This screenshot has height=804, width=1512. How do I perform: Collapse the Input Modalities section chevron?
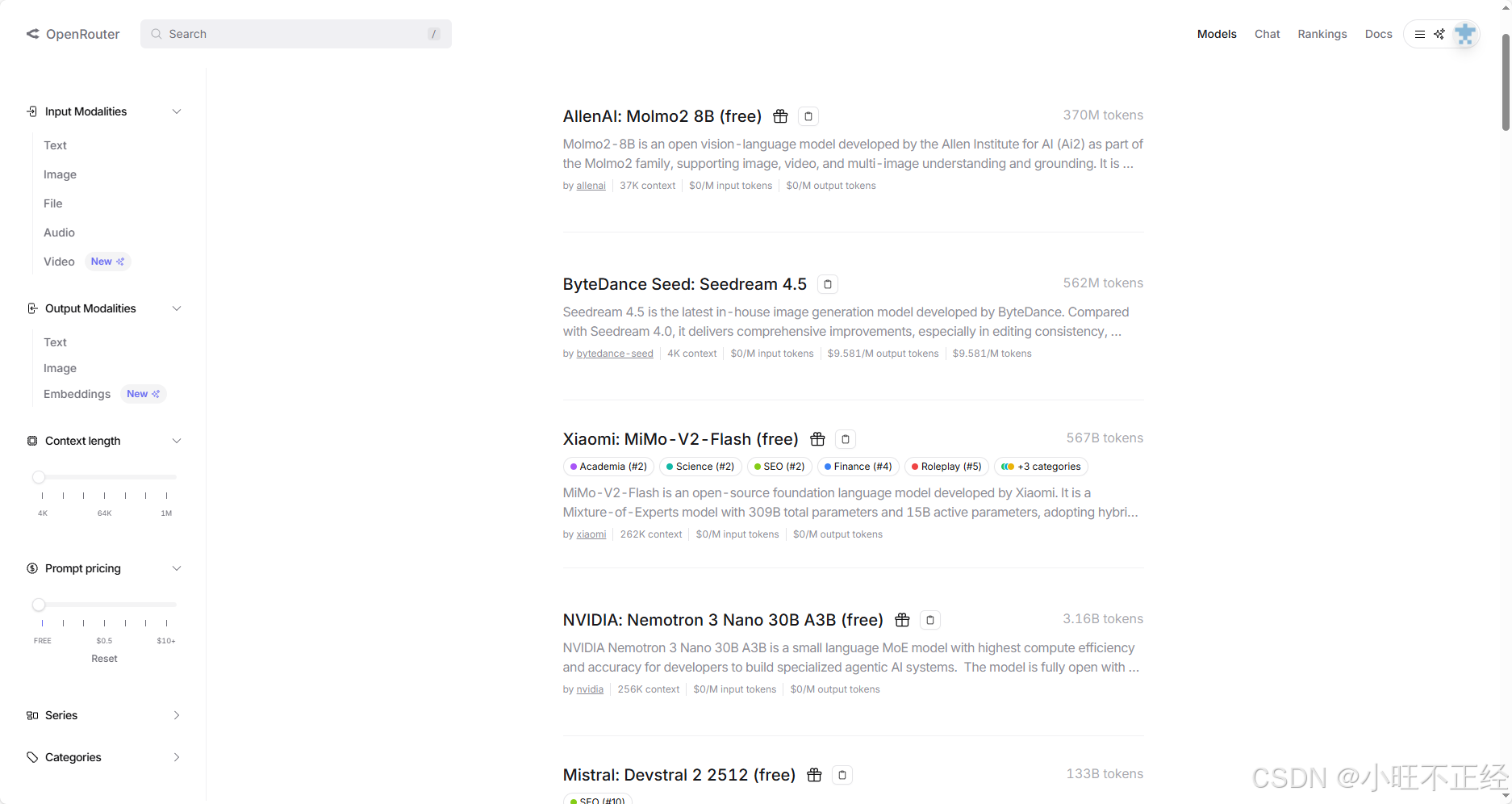[x=177, y=111]
